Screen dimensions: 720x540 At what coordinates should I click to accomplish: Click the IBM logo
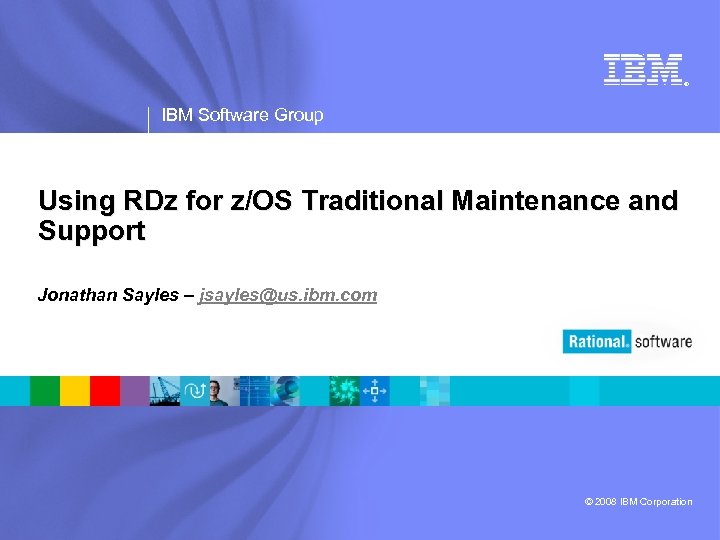pyautogui.click(x=646, y=70)
